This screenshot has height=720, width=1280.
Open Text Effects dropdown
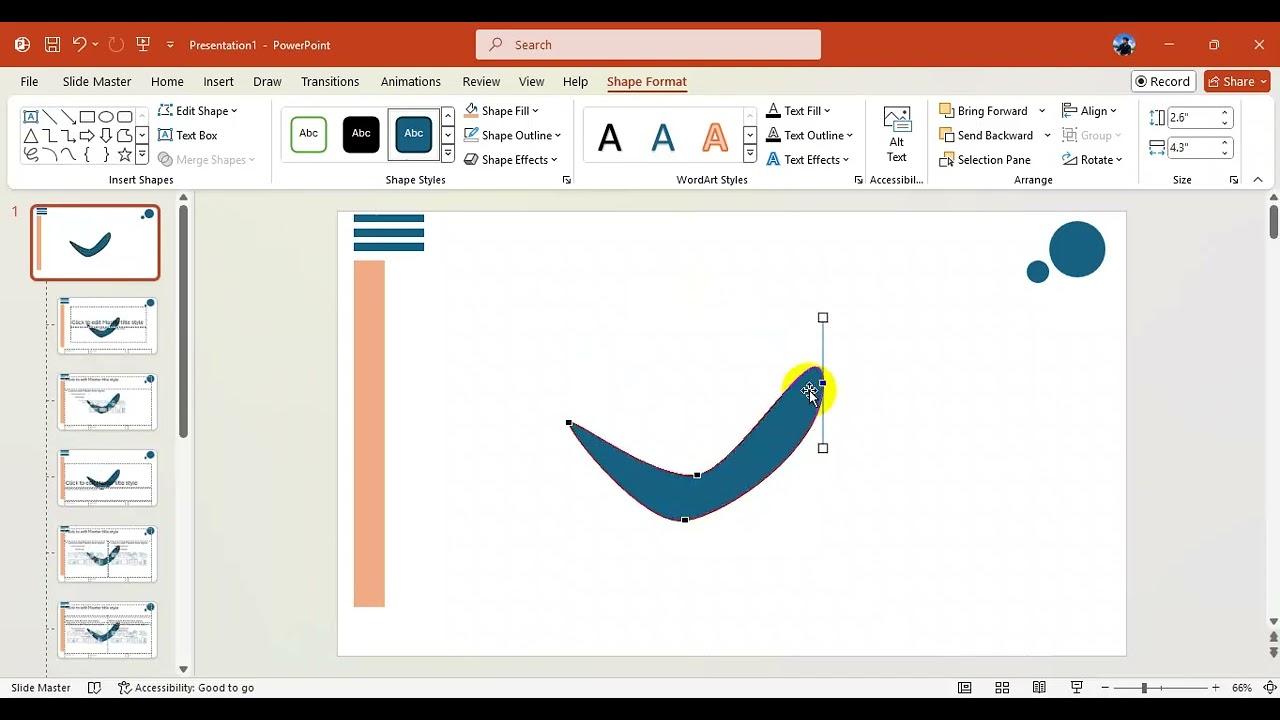pos(807,160)
